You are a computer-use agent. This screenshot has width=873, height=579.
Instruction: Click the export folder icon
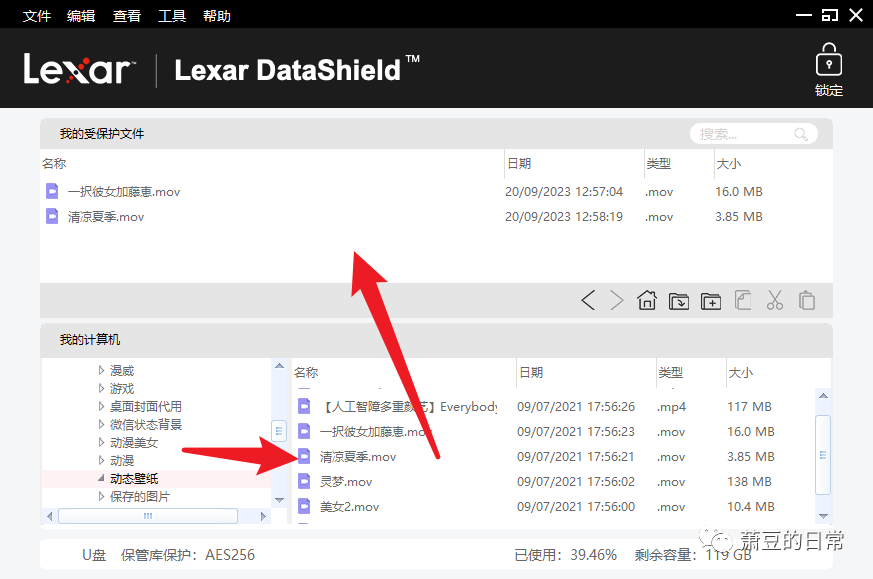679,301
